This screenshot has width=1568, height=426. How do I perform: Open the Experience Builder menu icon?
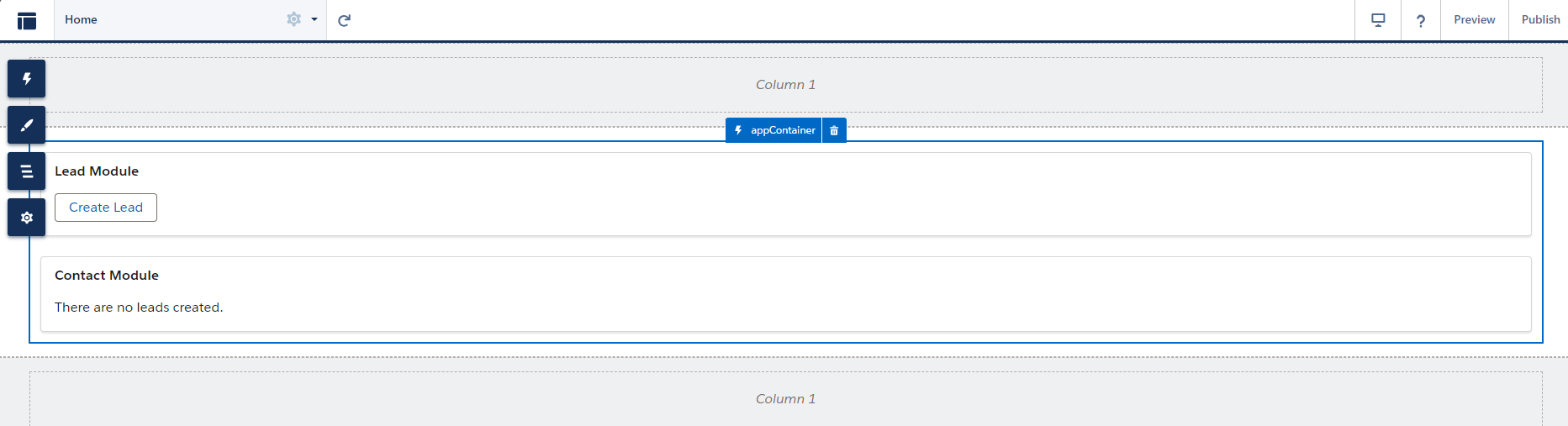(27, 20)
